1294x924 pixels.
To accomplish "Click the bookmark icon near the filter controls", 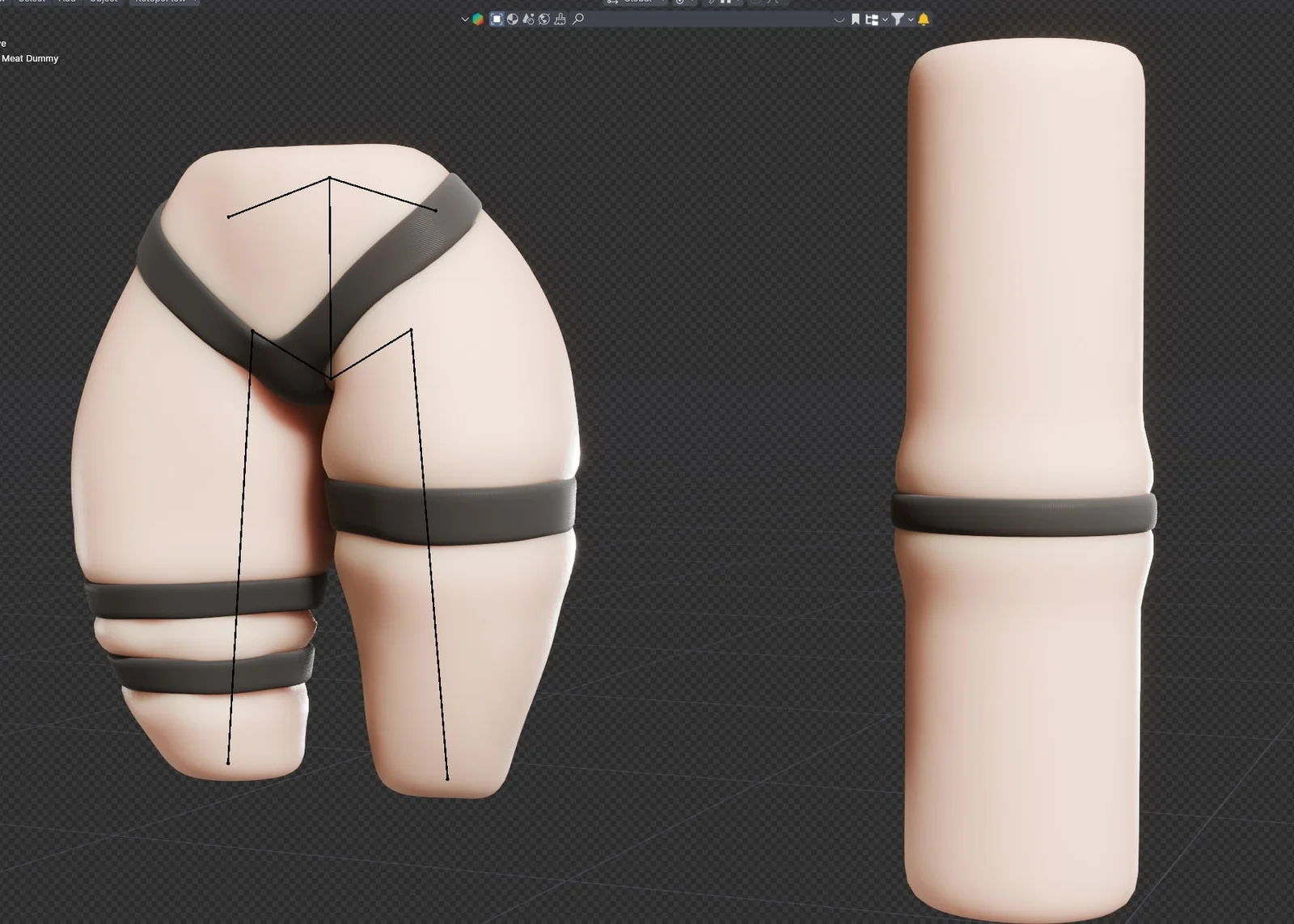I will pos(856,20).
